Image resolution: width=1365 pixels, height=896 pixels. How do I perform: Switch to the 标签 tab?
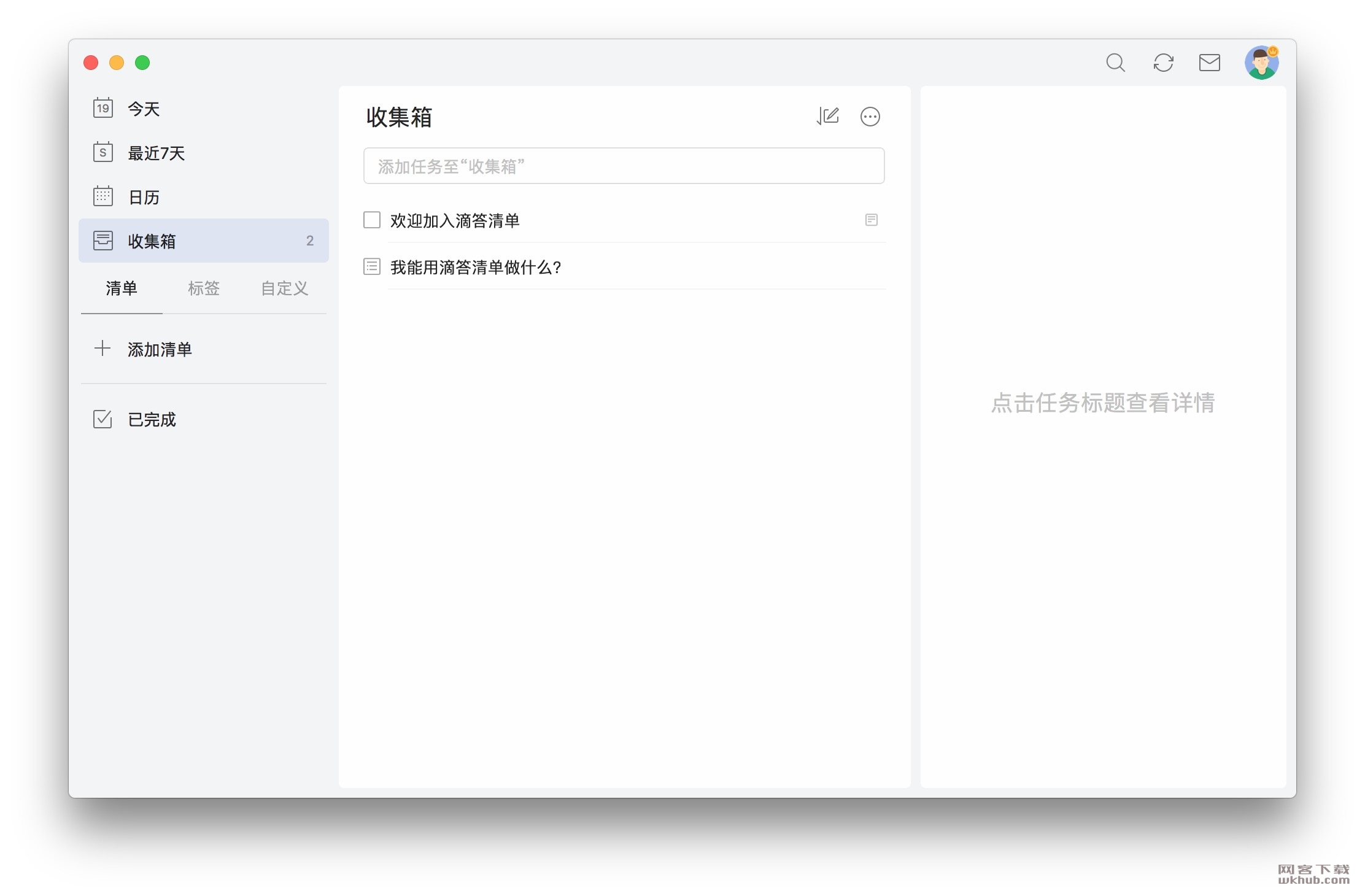(x=204, y=288)
